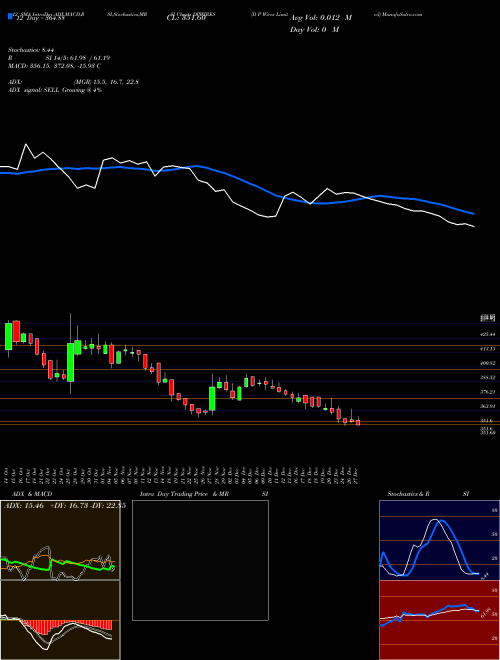Click the ADX (MGR) '15.5, 16.7, 22.8' line
500x660 pixels.
[73, 82]
